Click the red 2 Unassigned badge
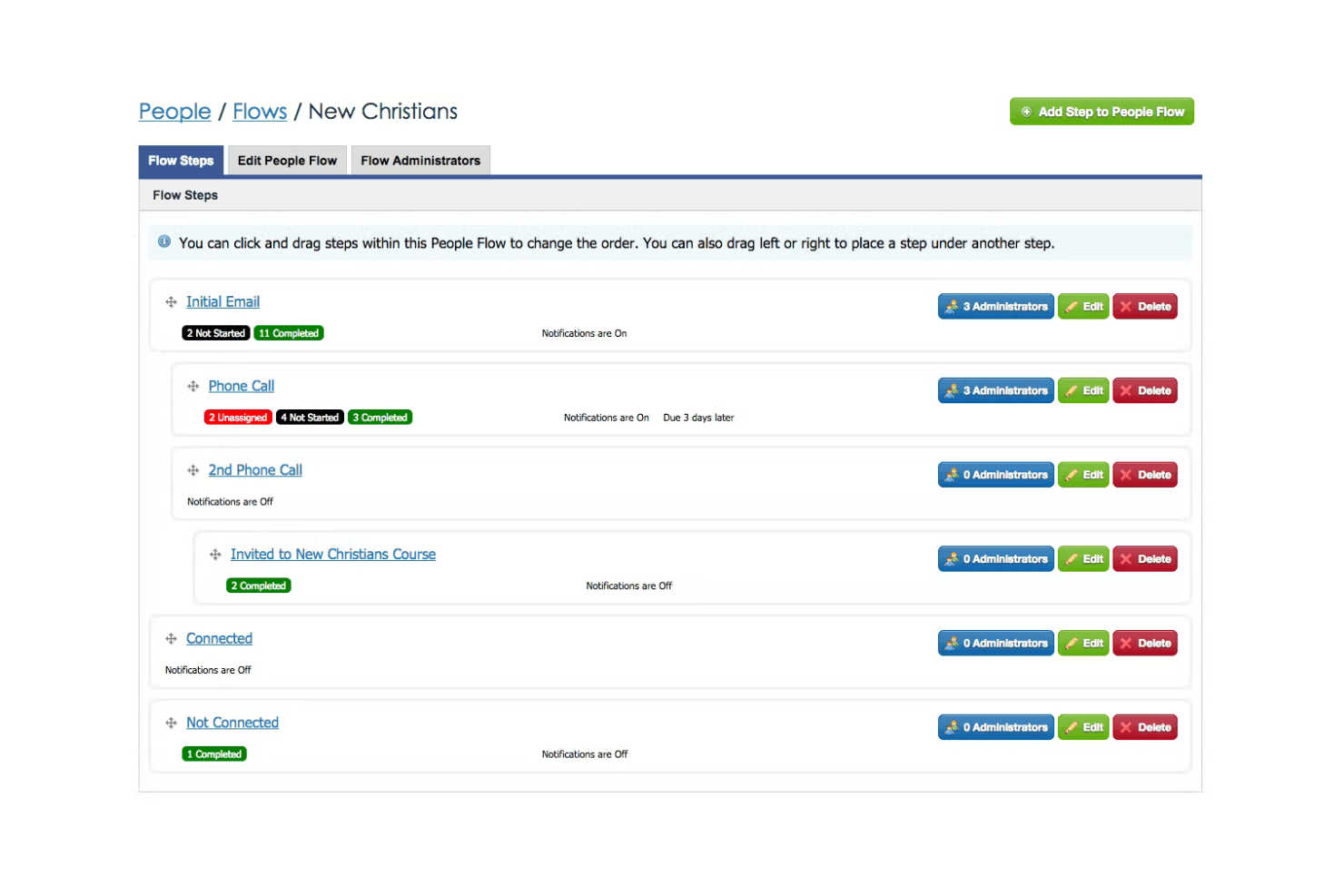 238,418
